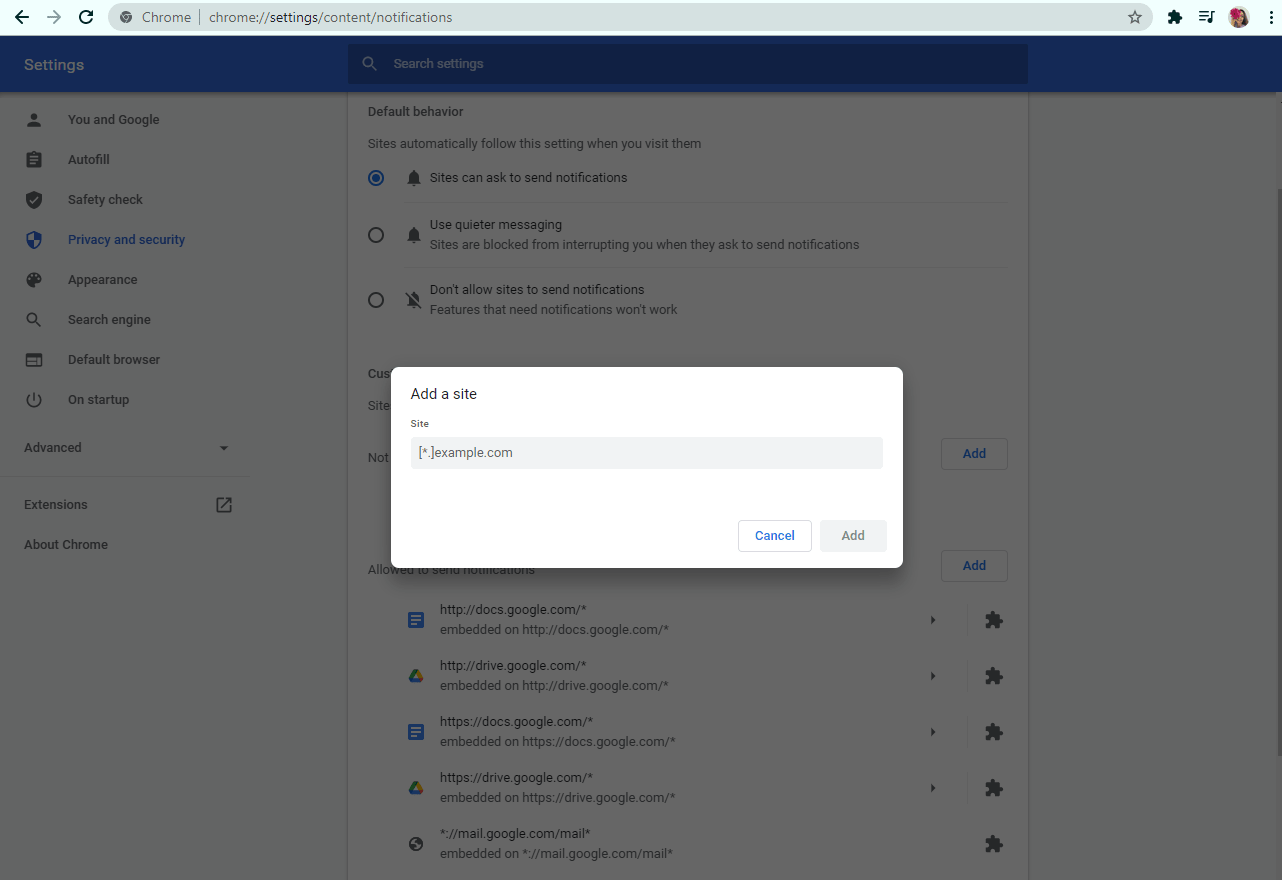The image size is (1282, 880).
Task: Click the Site text field in dialog
Action: point(646,453)
